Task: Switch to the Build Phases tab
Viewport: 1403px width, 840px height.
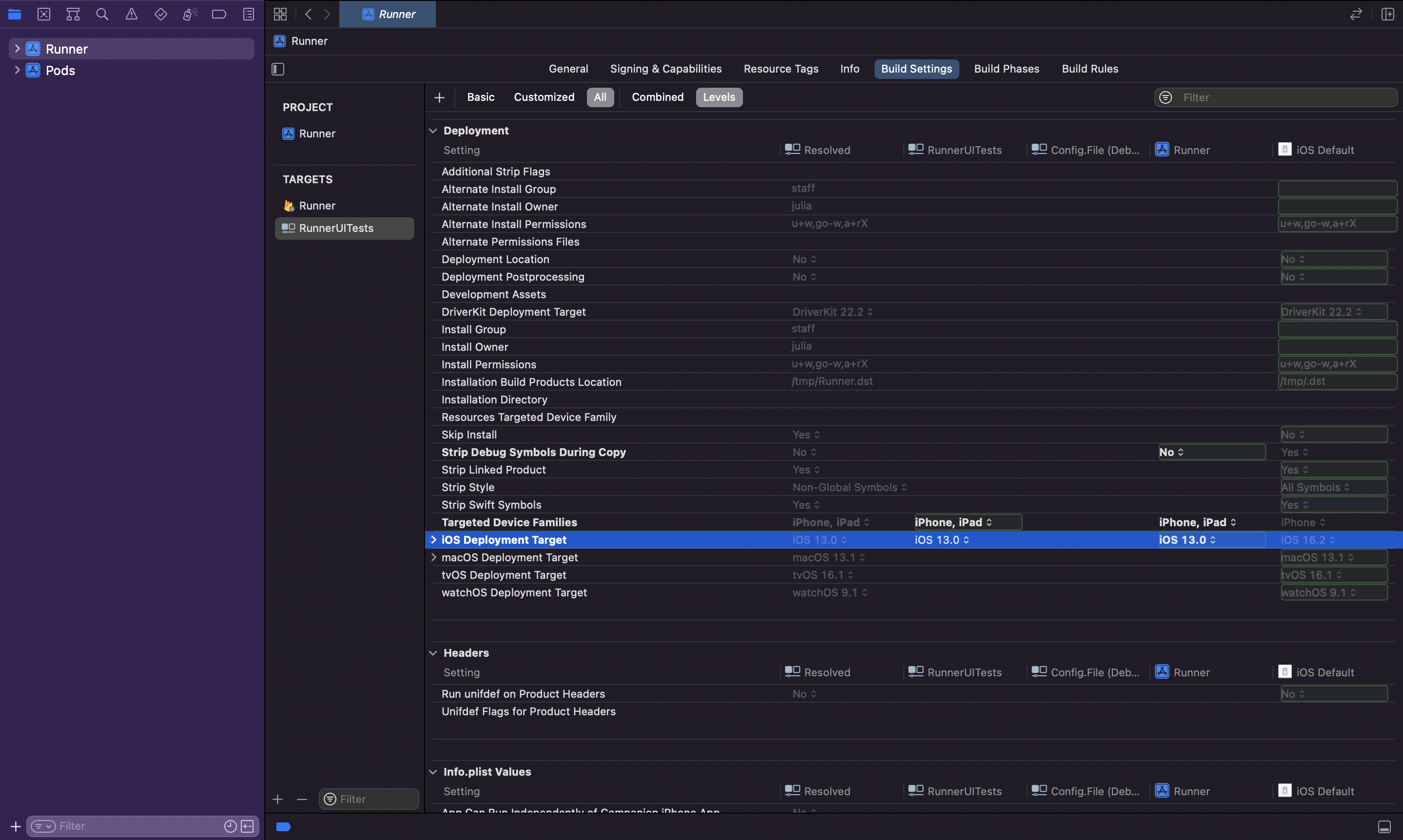Action: [1006, 69]
